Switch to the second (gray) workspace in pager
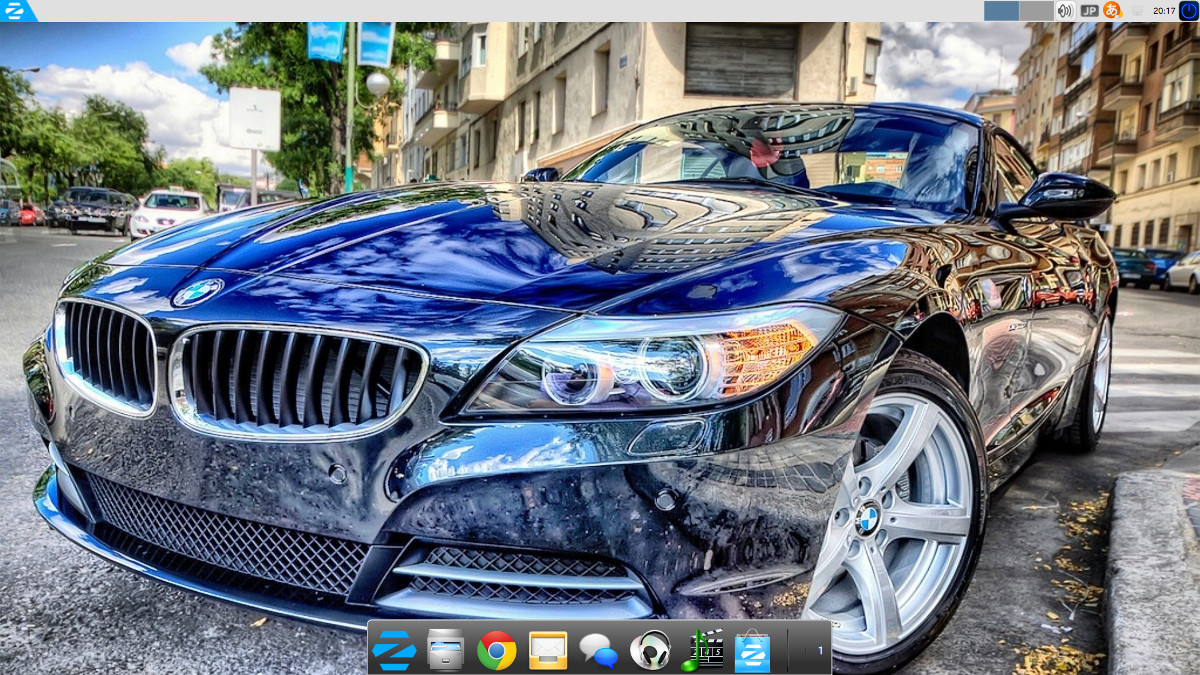This screenshot has height=675, width=1200. (1036, 10)
